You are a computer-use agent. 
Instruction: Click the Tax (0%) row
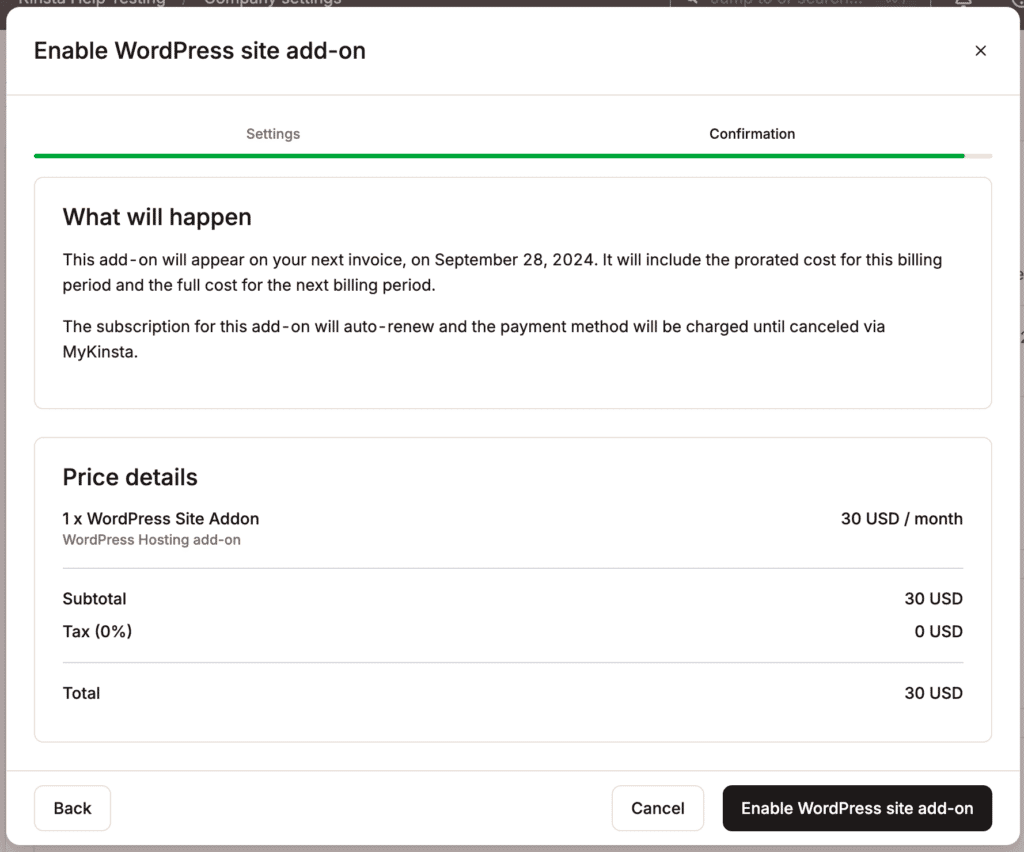[97, 631]
